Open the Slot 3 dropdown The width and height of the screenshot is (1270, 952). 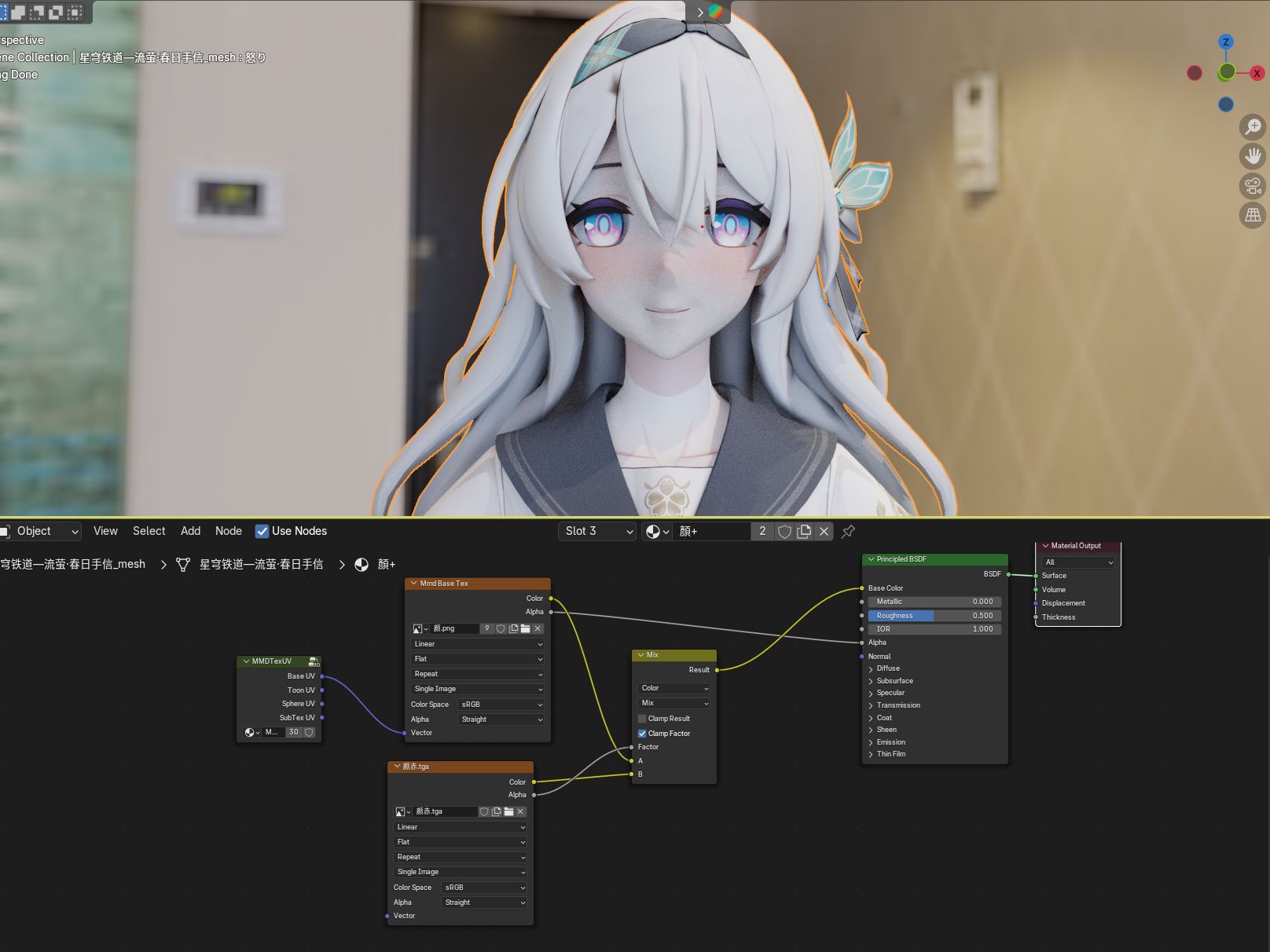pyautogui.click(x=596, y=531)
